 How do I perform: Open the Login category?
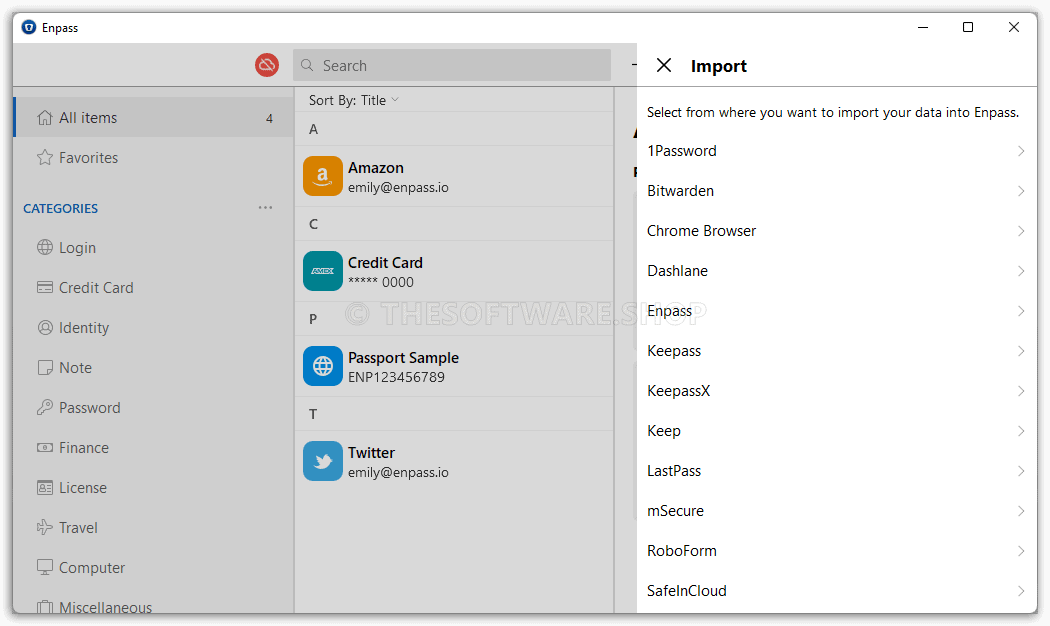pos(153,247)
